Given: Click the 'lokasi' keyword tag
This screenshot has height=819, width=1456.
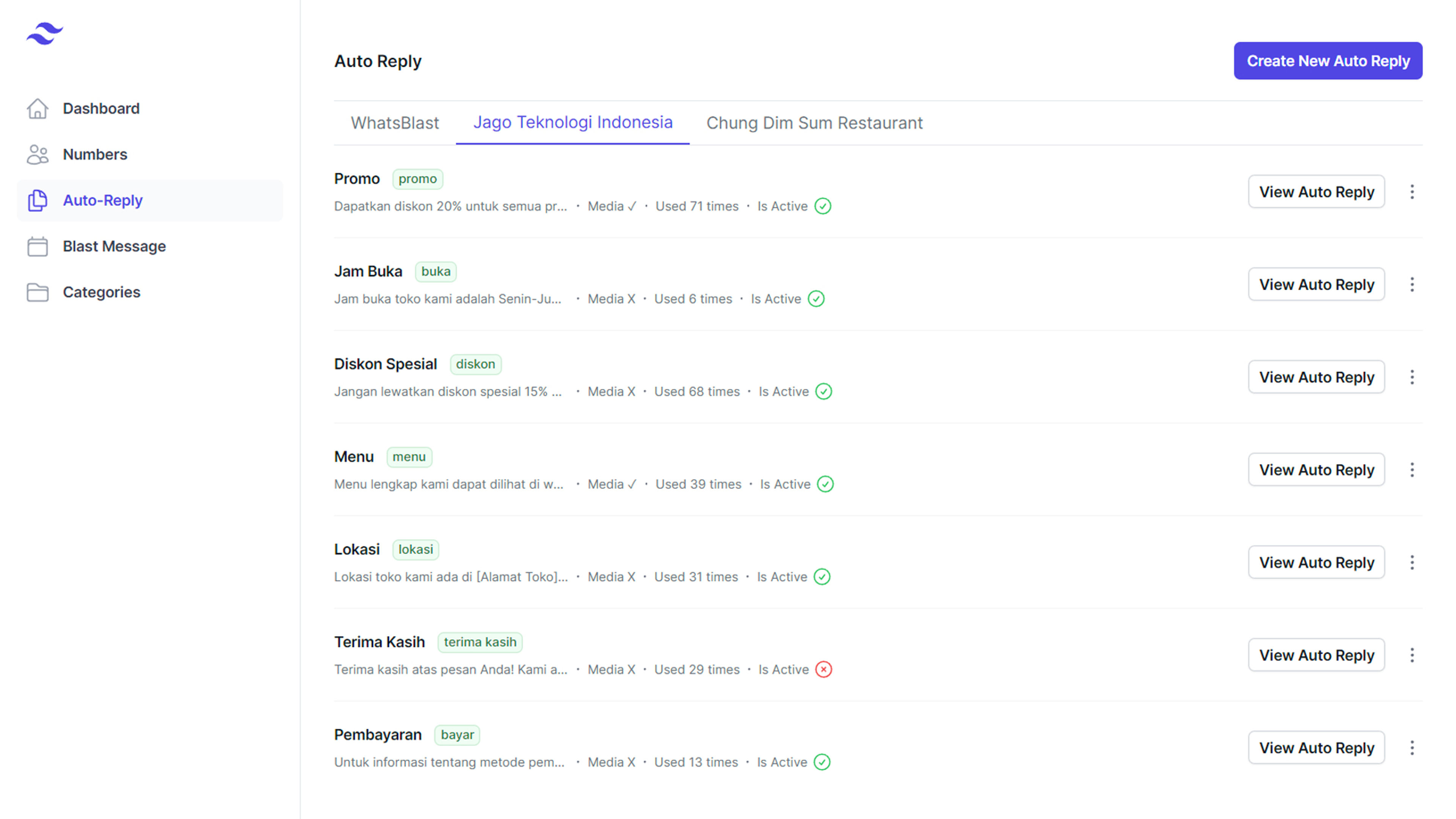Looking at the screenshot, I should click(416, 549).
